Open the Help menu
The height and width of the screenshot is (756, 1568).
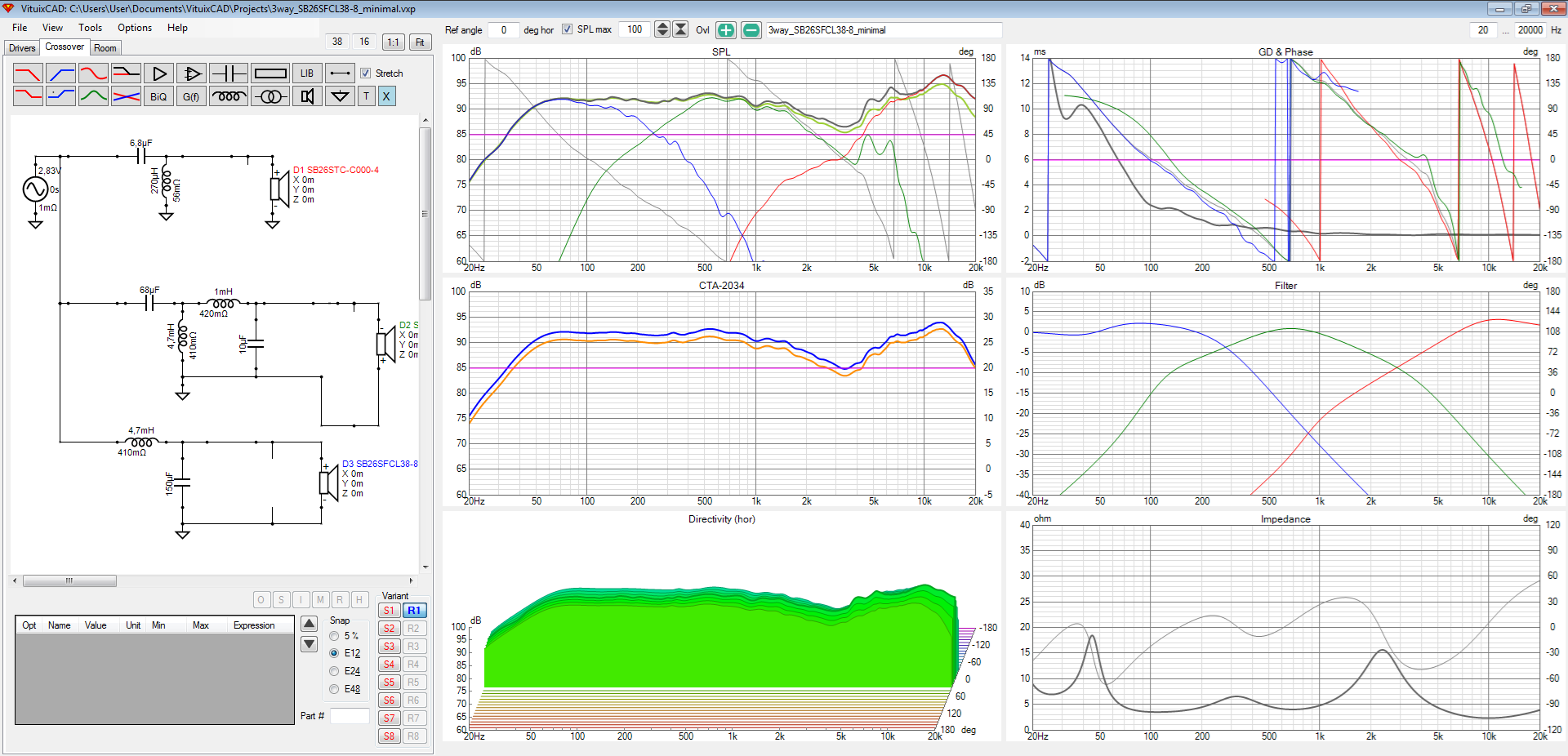177,28
